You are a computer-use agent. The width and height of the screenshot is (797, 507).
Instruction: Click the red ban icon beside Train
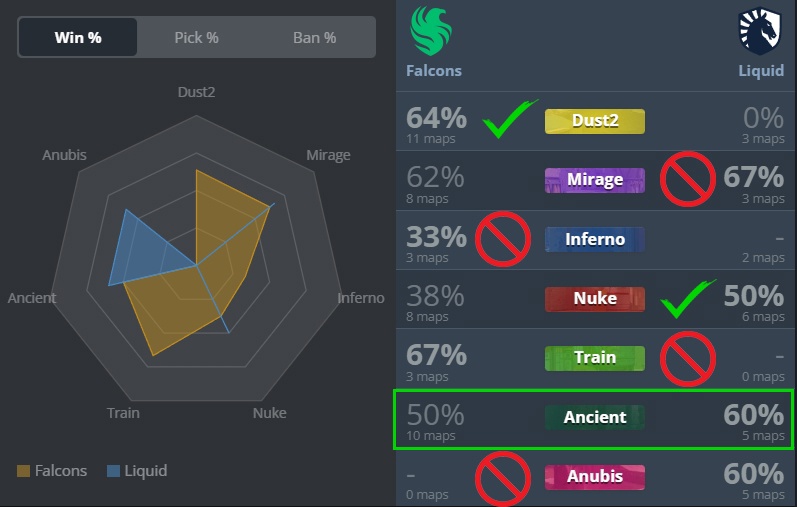tap(688, 359)
